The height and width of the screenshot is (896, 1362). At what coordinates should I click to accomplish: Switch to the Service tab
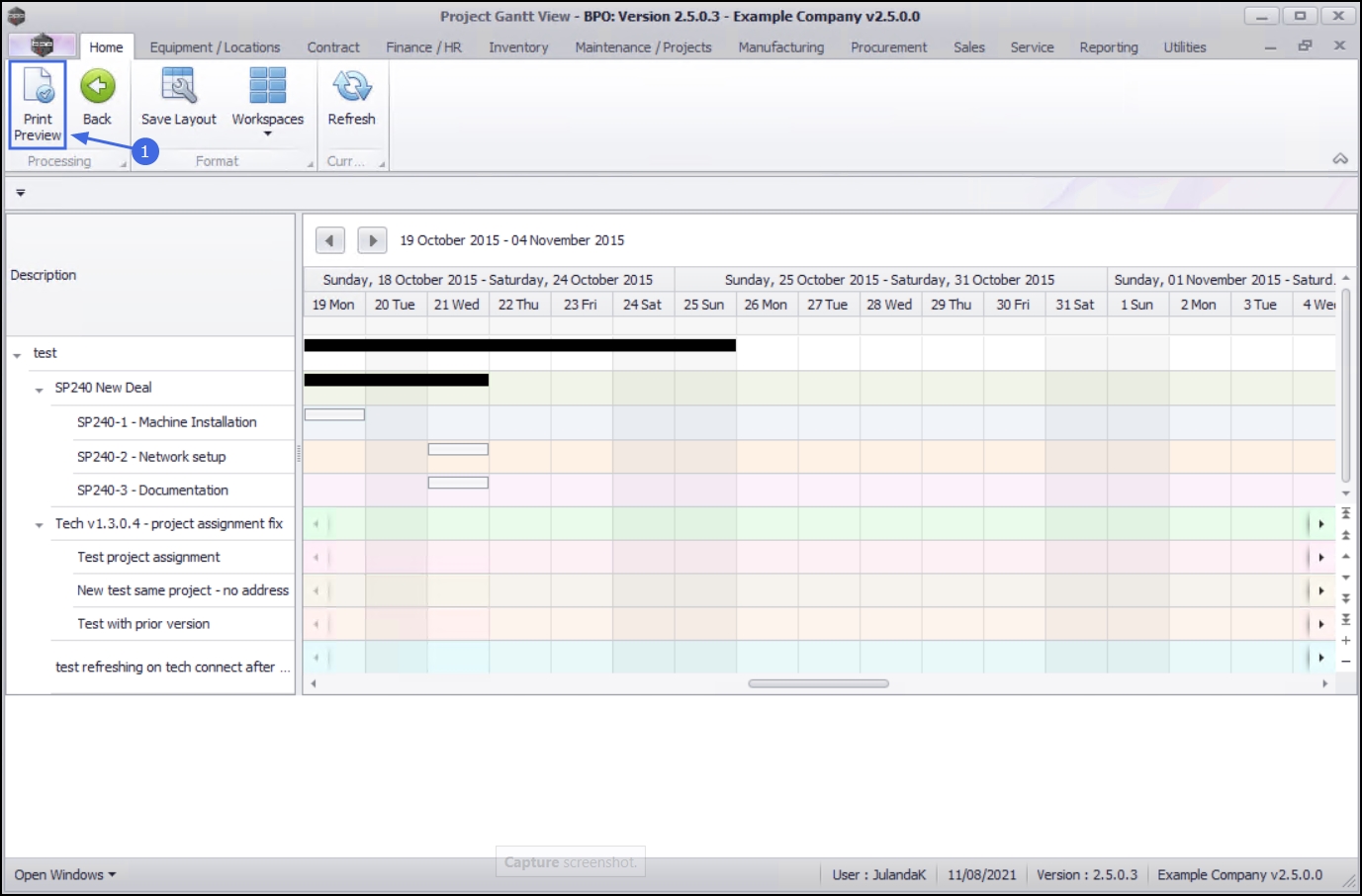(x=1032, y=47)
